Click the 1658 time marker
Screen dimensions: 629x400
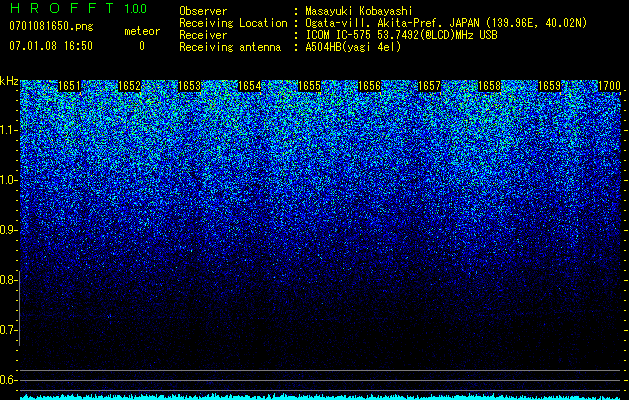[x=490, y=86]
